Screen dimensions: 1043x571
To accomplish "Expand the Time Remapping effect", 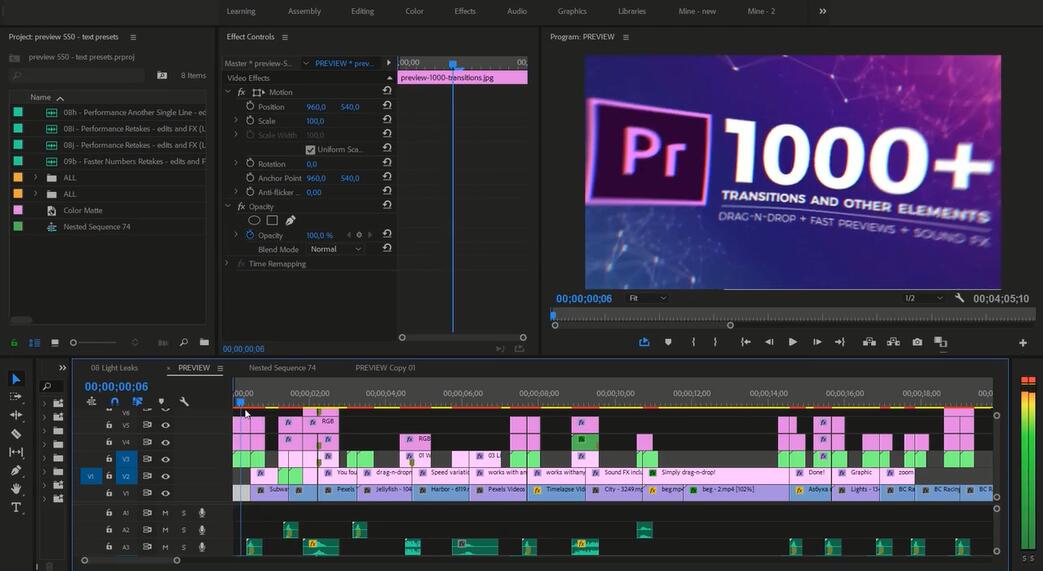I will [x=228, y=264].
